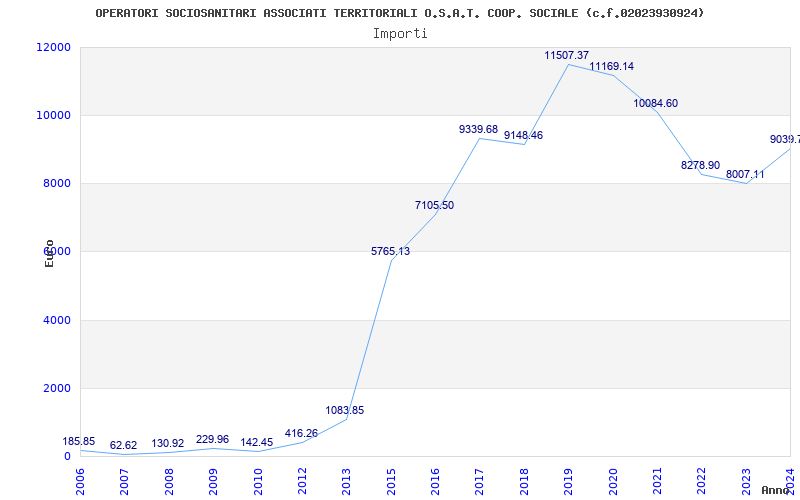
Task: Click the 2018 x-axis year label
Action: click(524, 481)
